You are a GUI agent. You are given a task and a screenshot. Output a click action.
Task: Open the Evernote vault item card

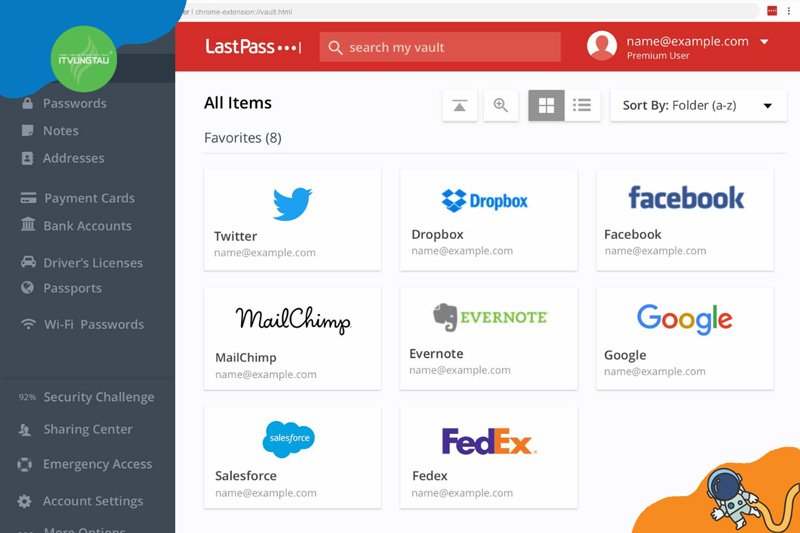(489, 339)
